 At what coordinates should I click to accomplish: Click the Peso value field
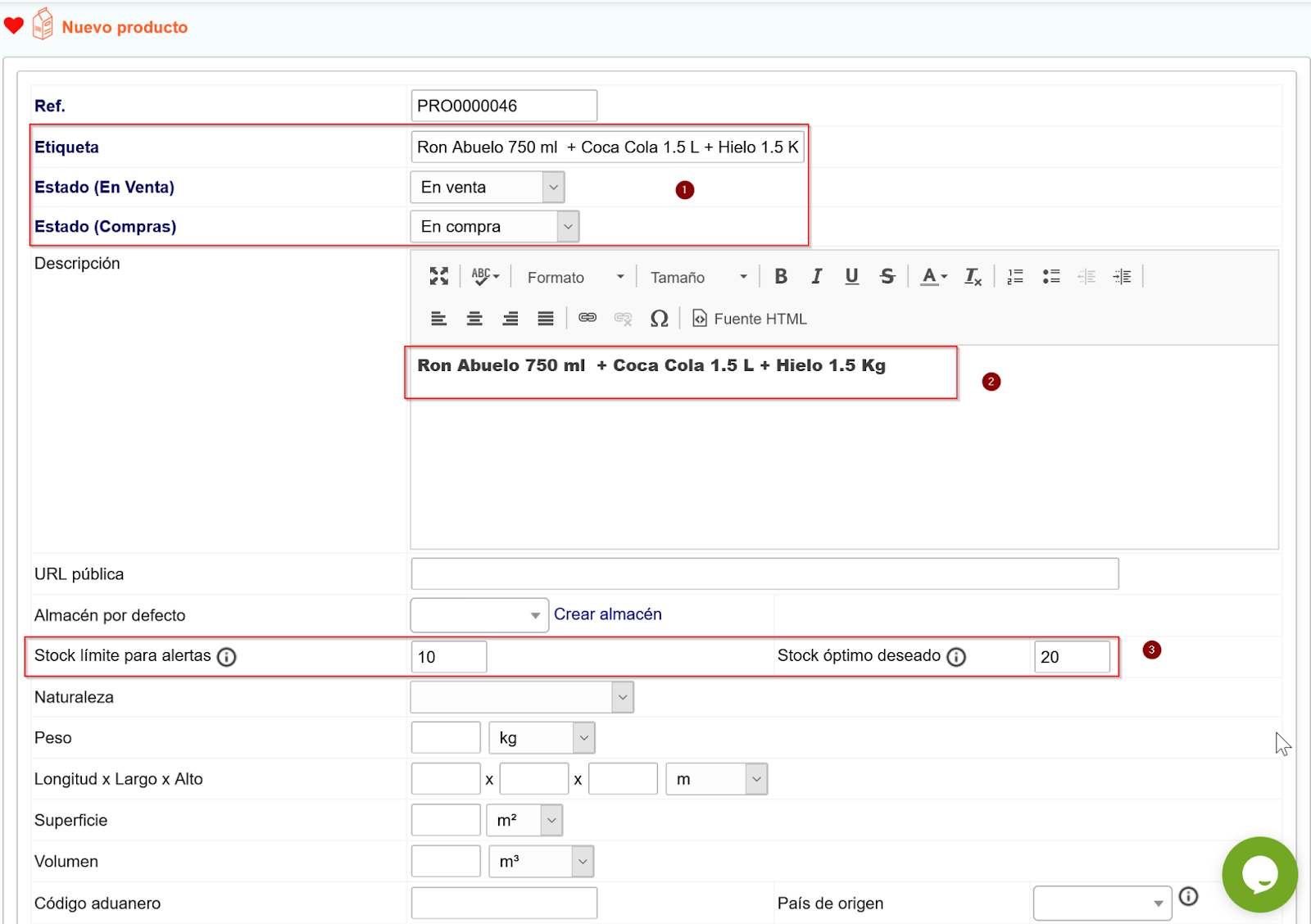pos(446,737)
